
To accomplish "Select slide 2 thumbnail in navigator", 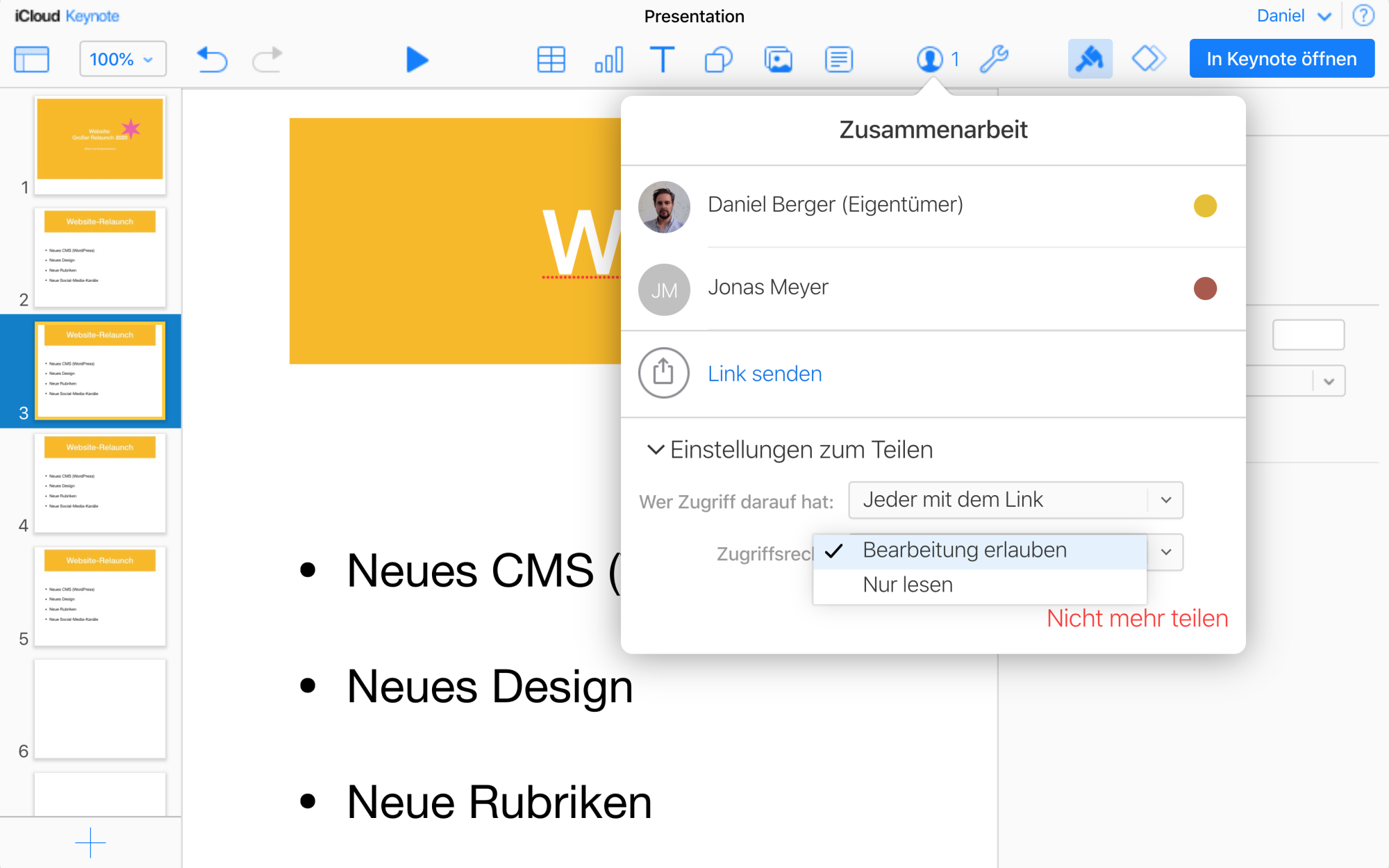I will pos(100,258).
